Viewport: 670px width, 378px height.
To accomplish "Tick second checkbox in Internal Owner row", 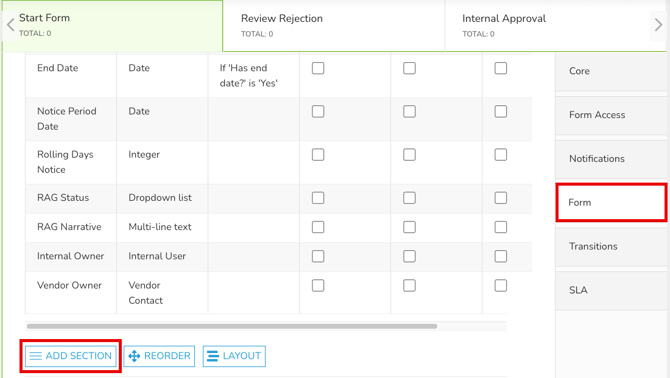I will click(x=409, y=256).
